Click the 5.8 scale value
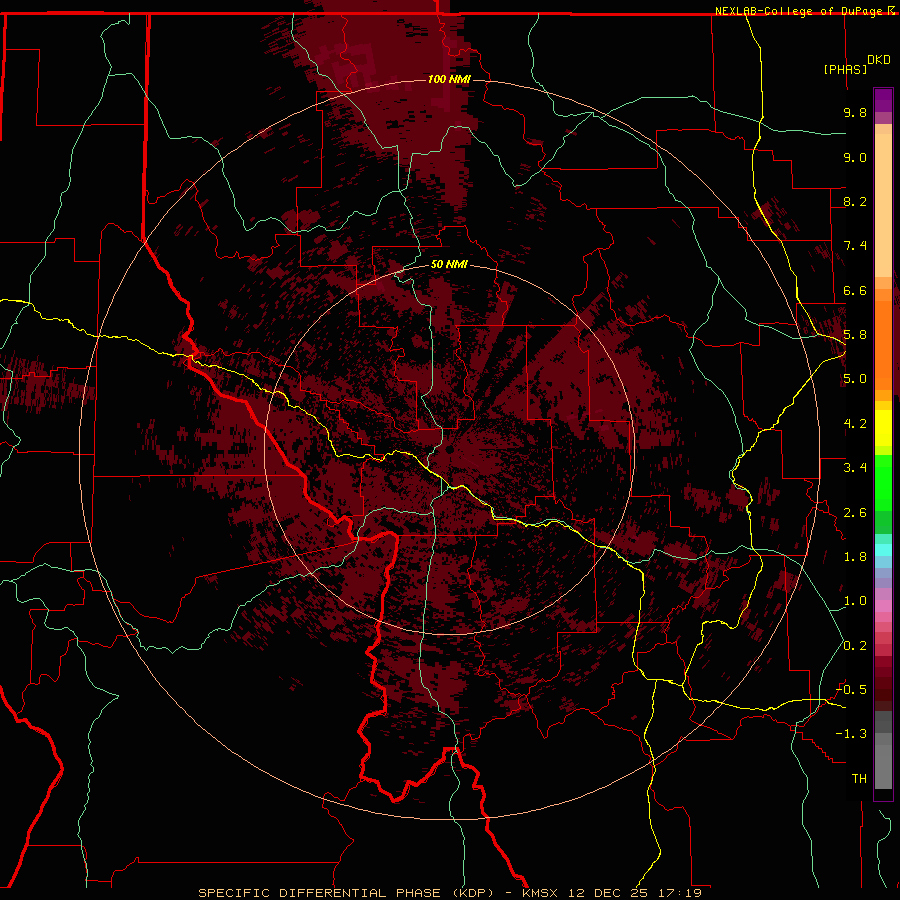Viewport: 900px width, 900px height. pyautogui.click(x=855, y=335)
